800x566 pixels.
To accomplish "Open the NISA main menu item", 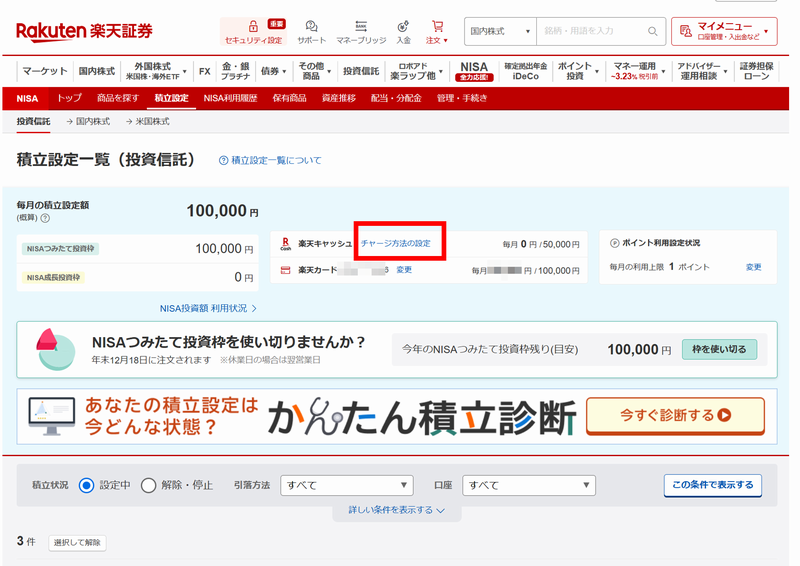I will [474, 71].
